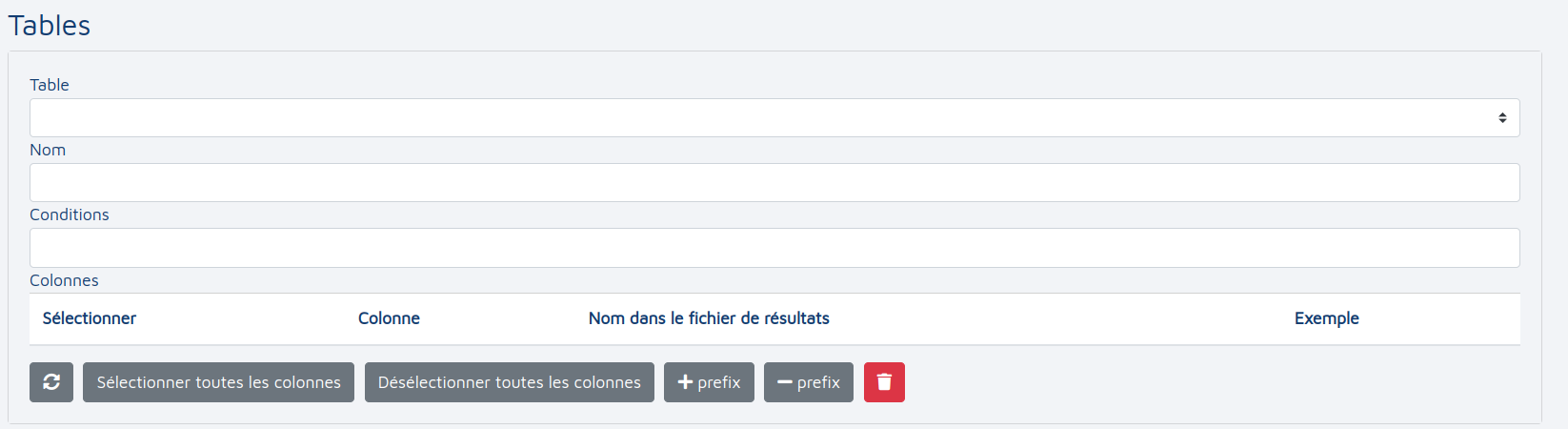Remove the prefix using the minus prefix button

[x=809, y=382]
